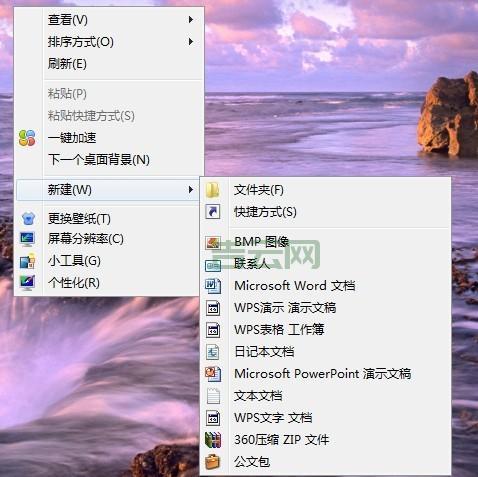Click the 日记本文档 journal icon

213,352
